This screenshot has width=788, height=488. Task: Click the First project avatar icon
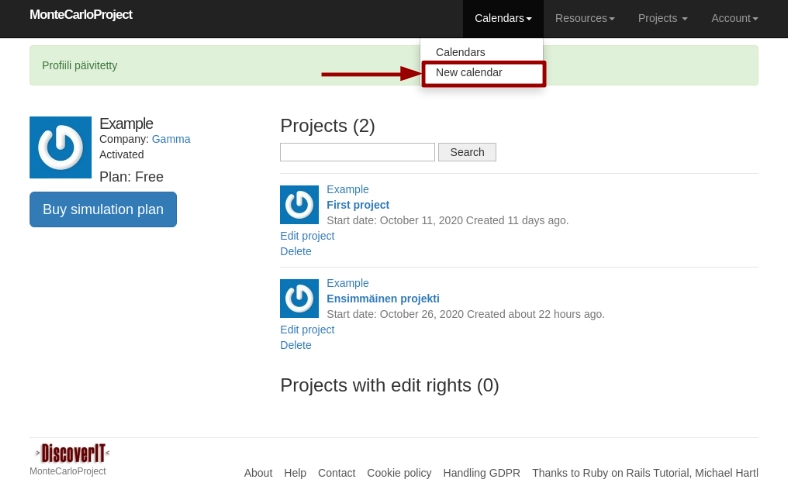[299, 204]
